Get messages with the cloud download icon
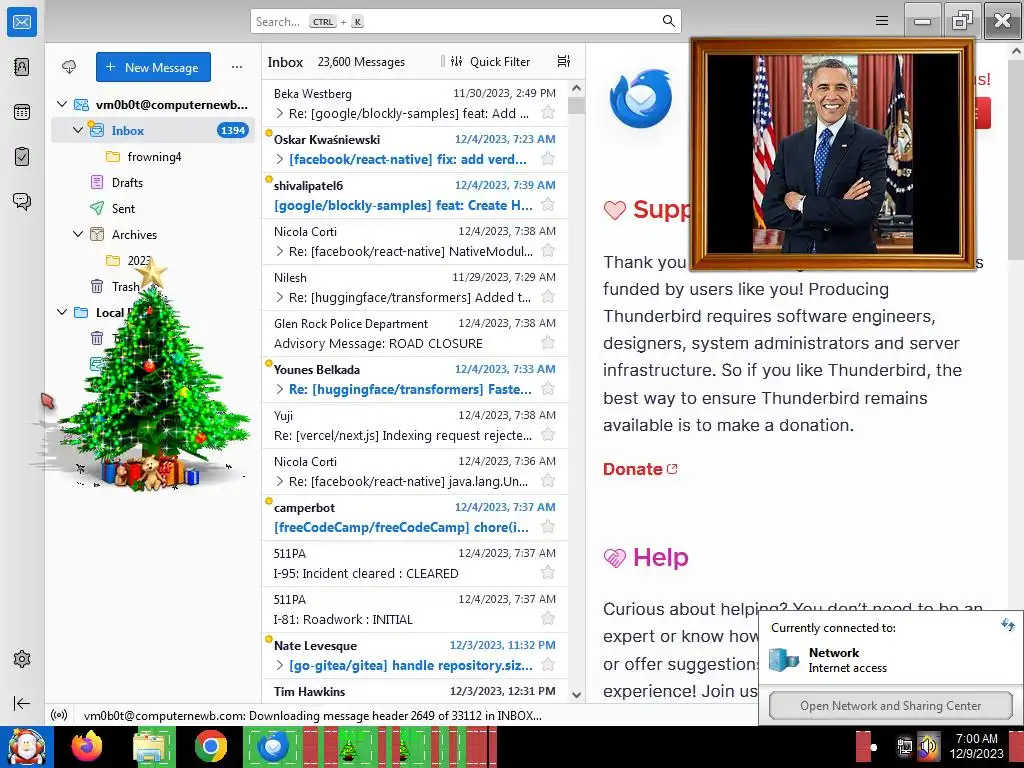This screenshot has height=768, width=1024. pos(69,67)
